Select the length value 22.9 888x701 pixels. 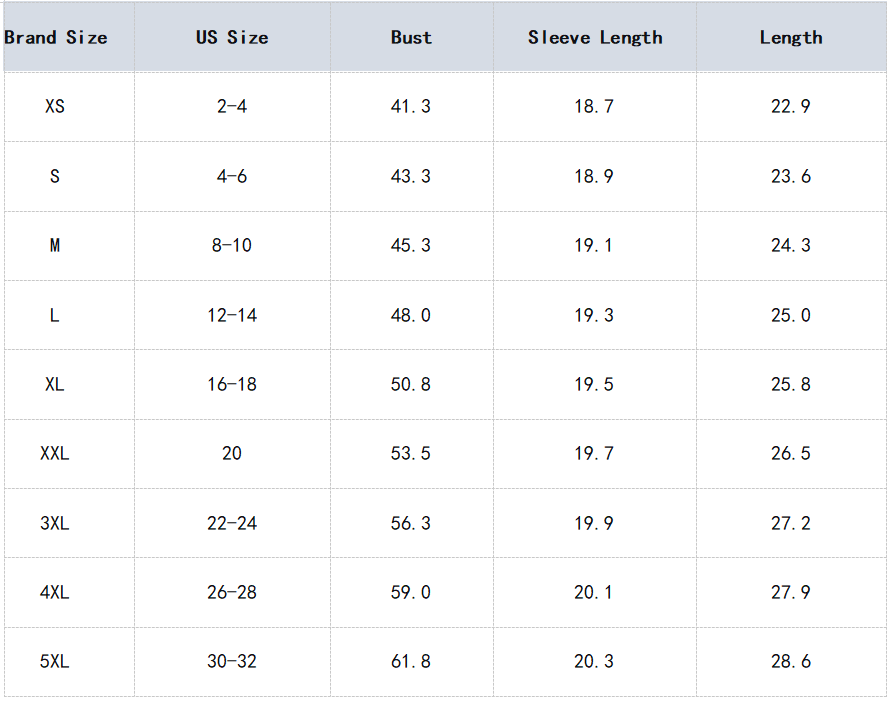pyautogui.click(x=791, y=106)
